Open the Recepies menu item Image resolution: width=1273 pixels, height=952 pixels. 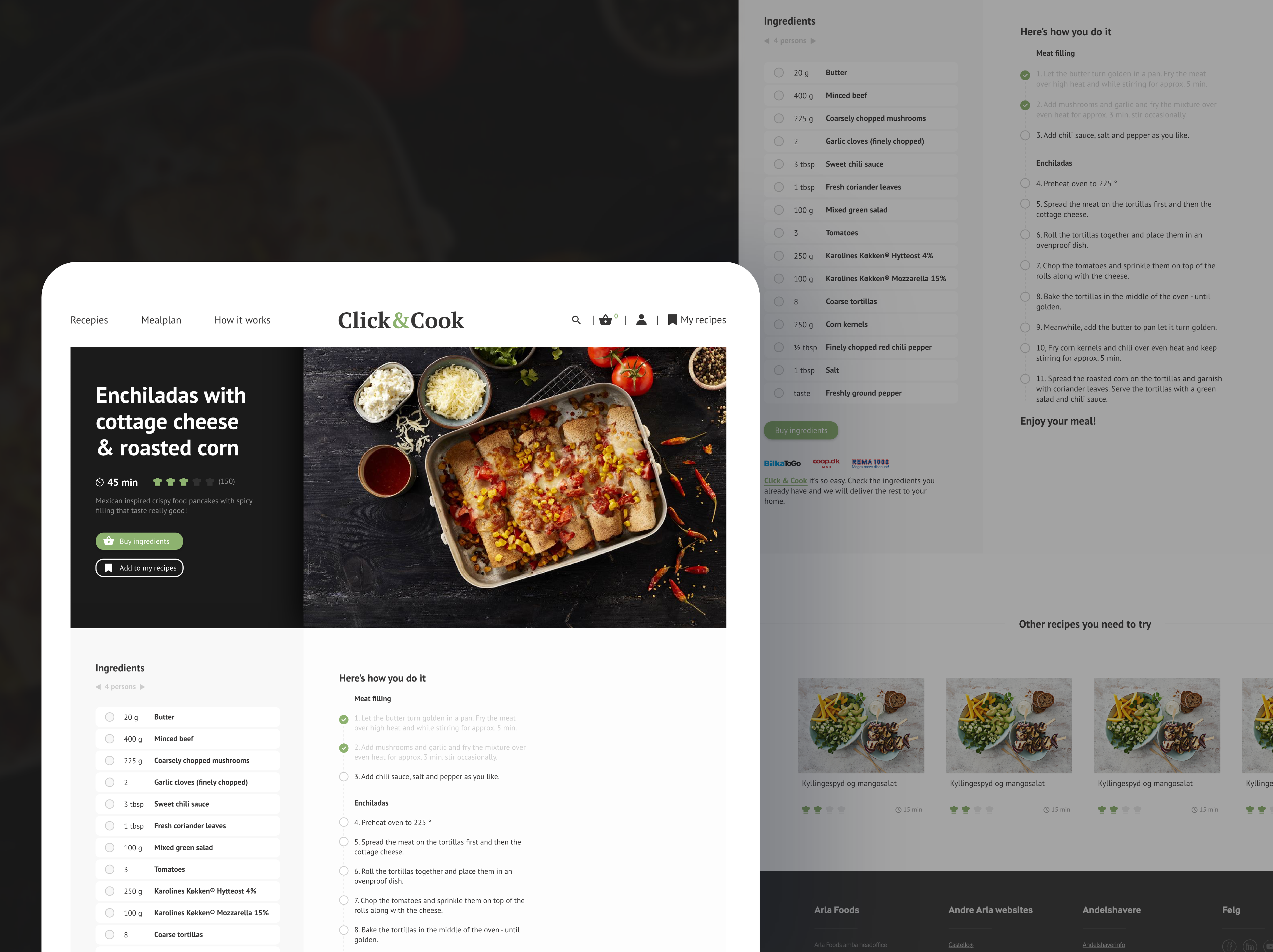tap(89, 320)
